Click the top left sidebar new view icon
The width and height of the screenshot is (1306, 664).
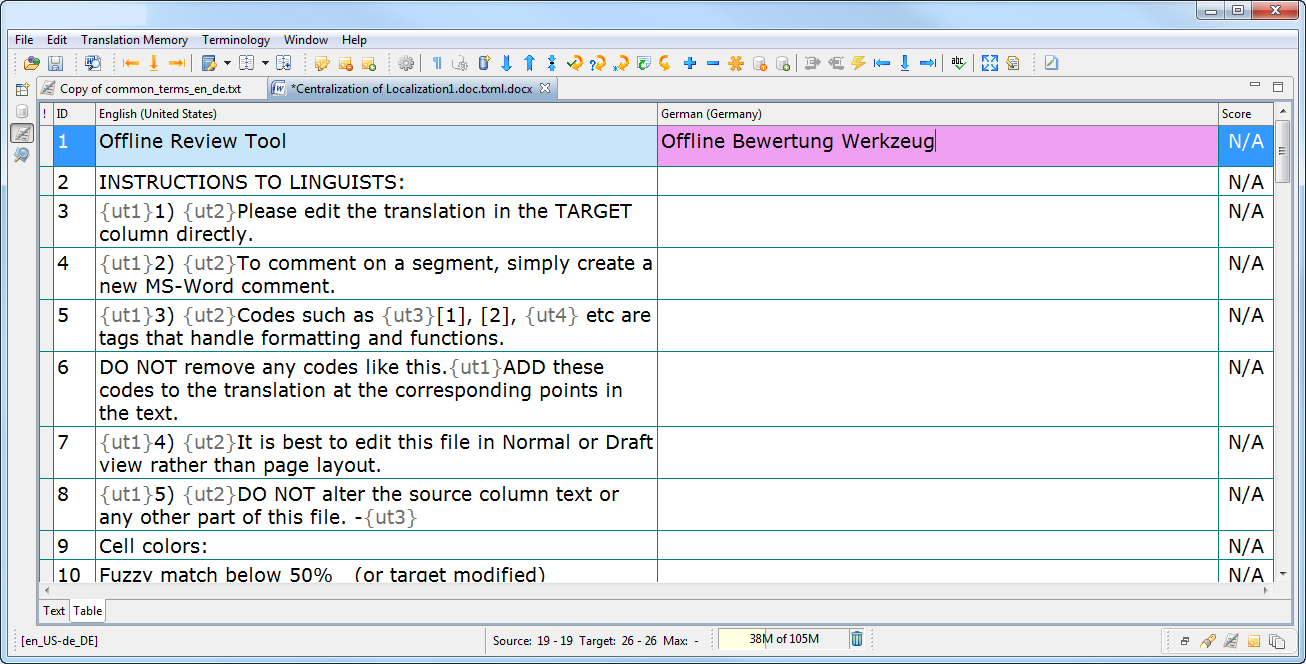(x=22, y=90)
